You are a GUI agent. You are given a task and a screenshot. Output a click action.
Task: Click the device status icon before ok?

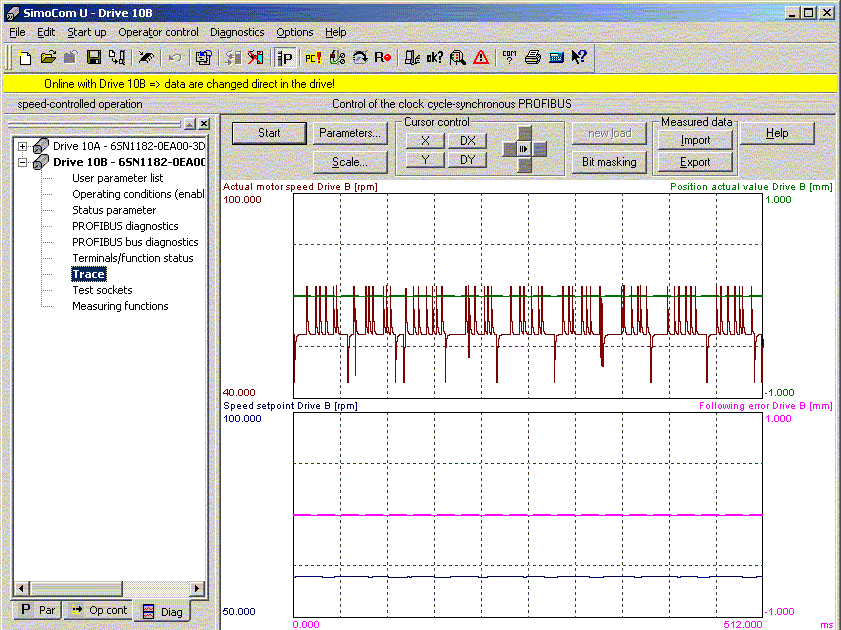coord(411,57)
